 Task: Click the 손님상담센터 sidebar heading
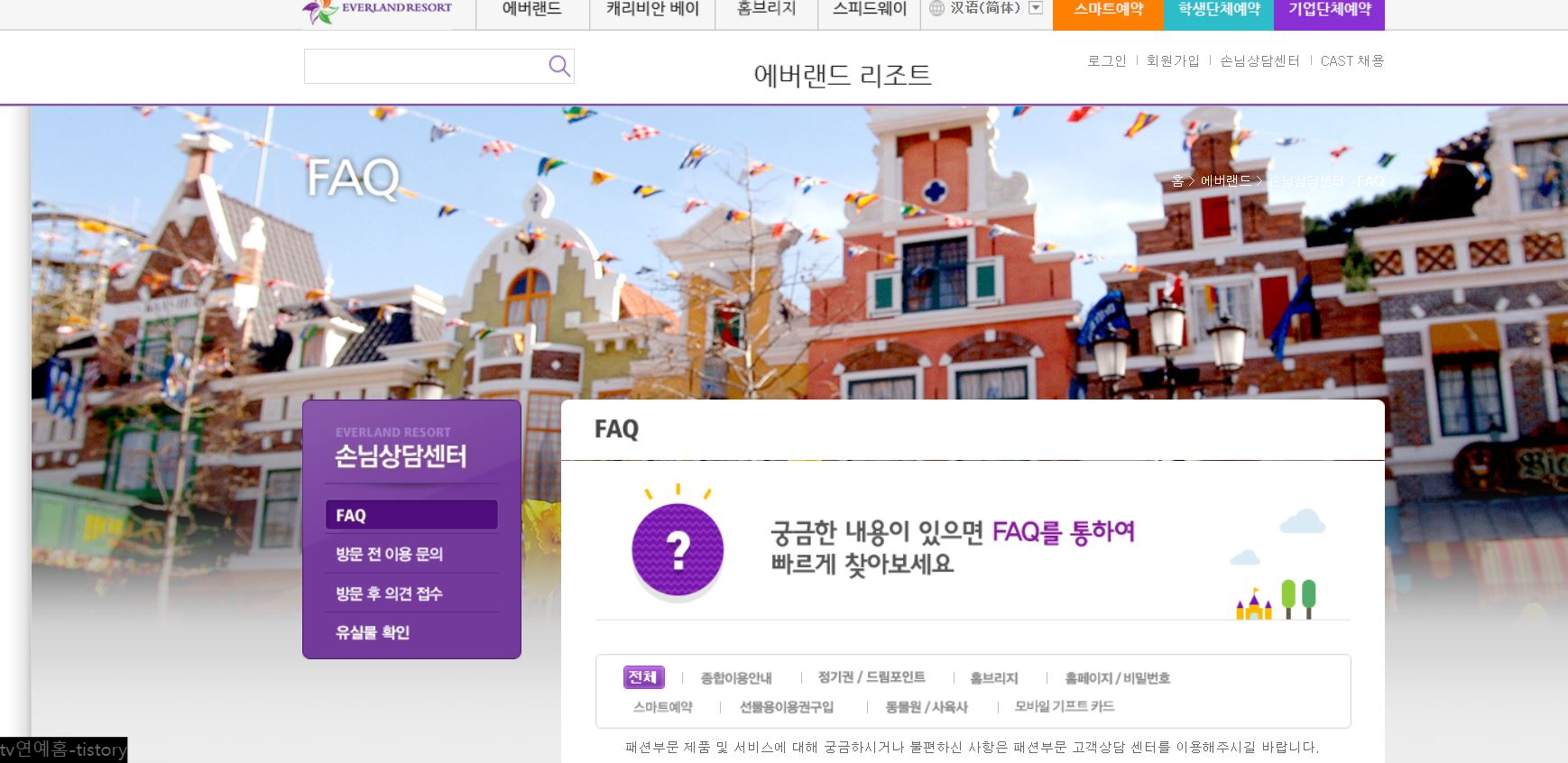401,455
